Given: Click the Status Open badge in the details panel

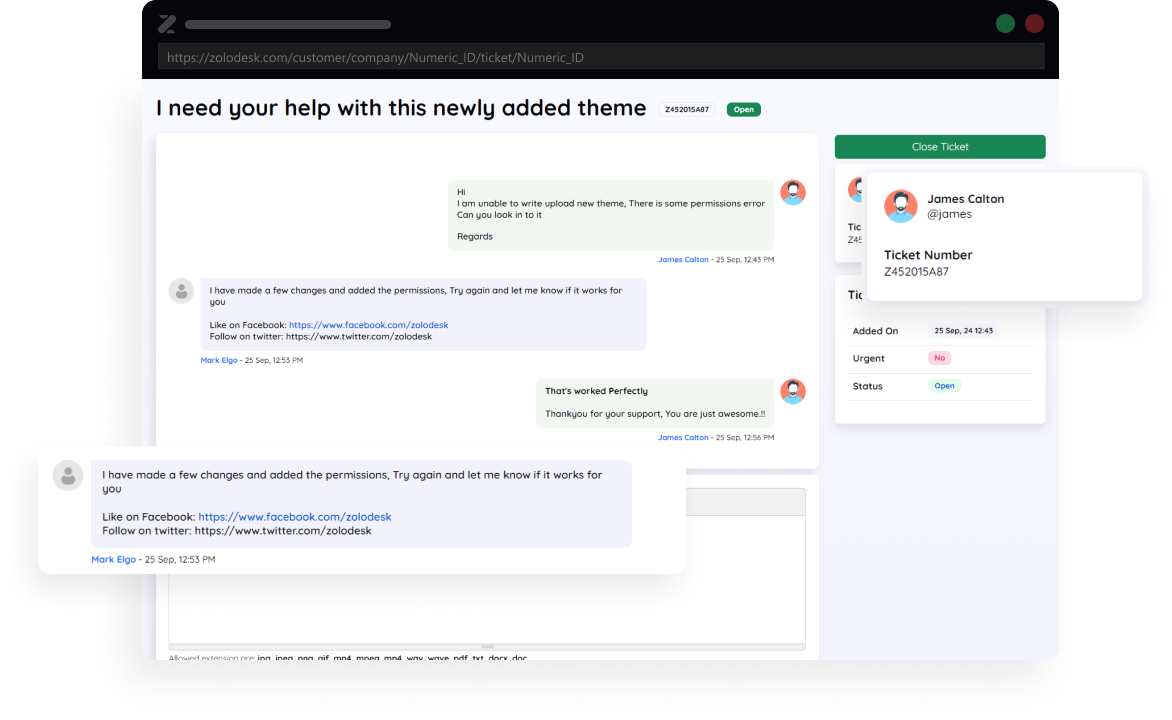Looking at the screenshot, I should click(x=944, y=386).
